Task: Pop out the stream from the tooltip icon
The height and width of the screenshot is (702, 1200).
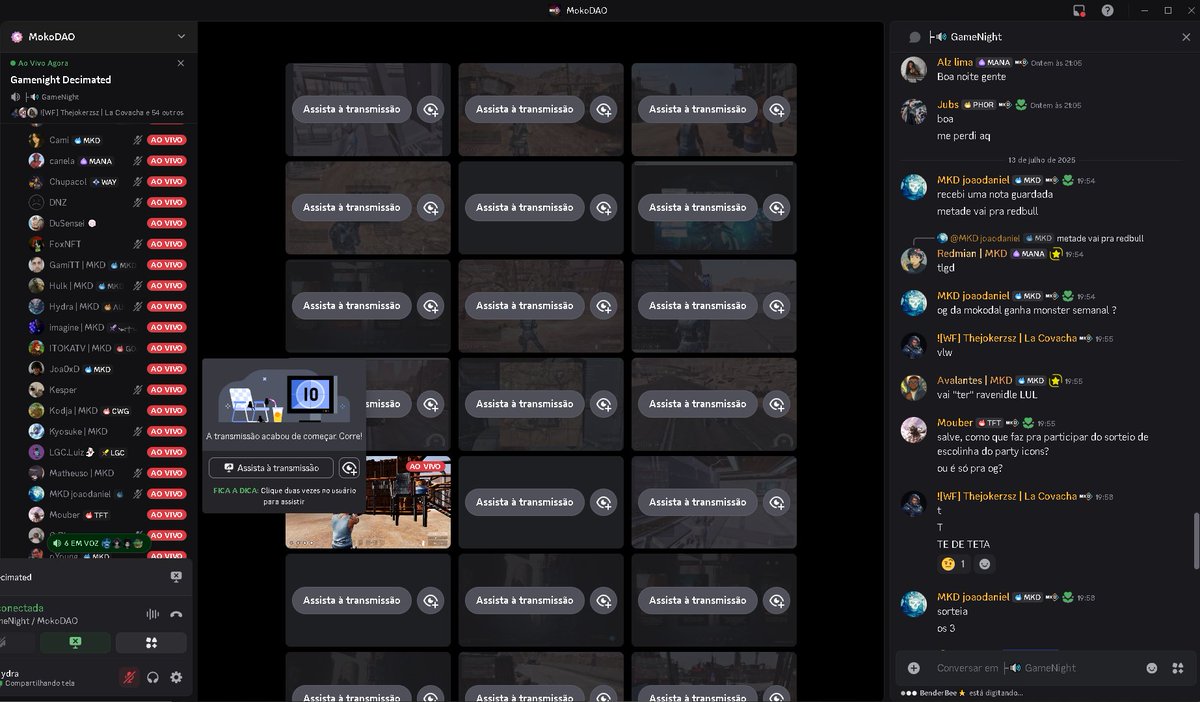Action: pos(349,467)
